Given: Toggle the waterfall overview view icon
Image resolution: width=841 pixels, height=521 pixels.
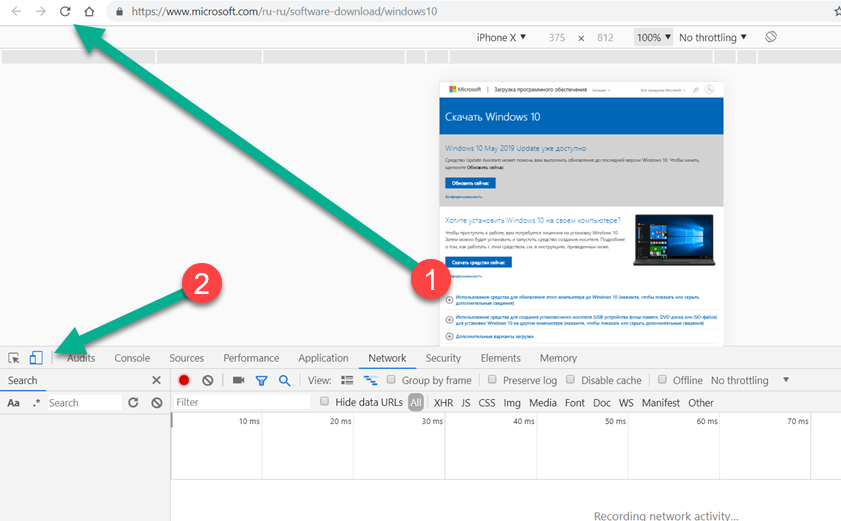Looking at the screenshot, I should tap(370, 380).
